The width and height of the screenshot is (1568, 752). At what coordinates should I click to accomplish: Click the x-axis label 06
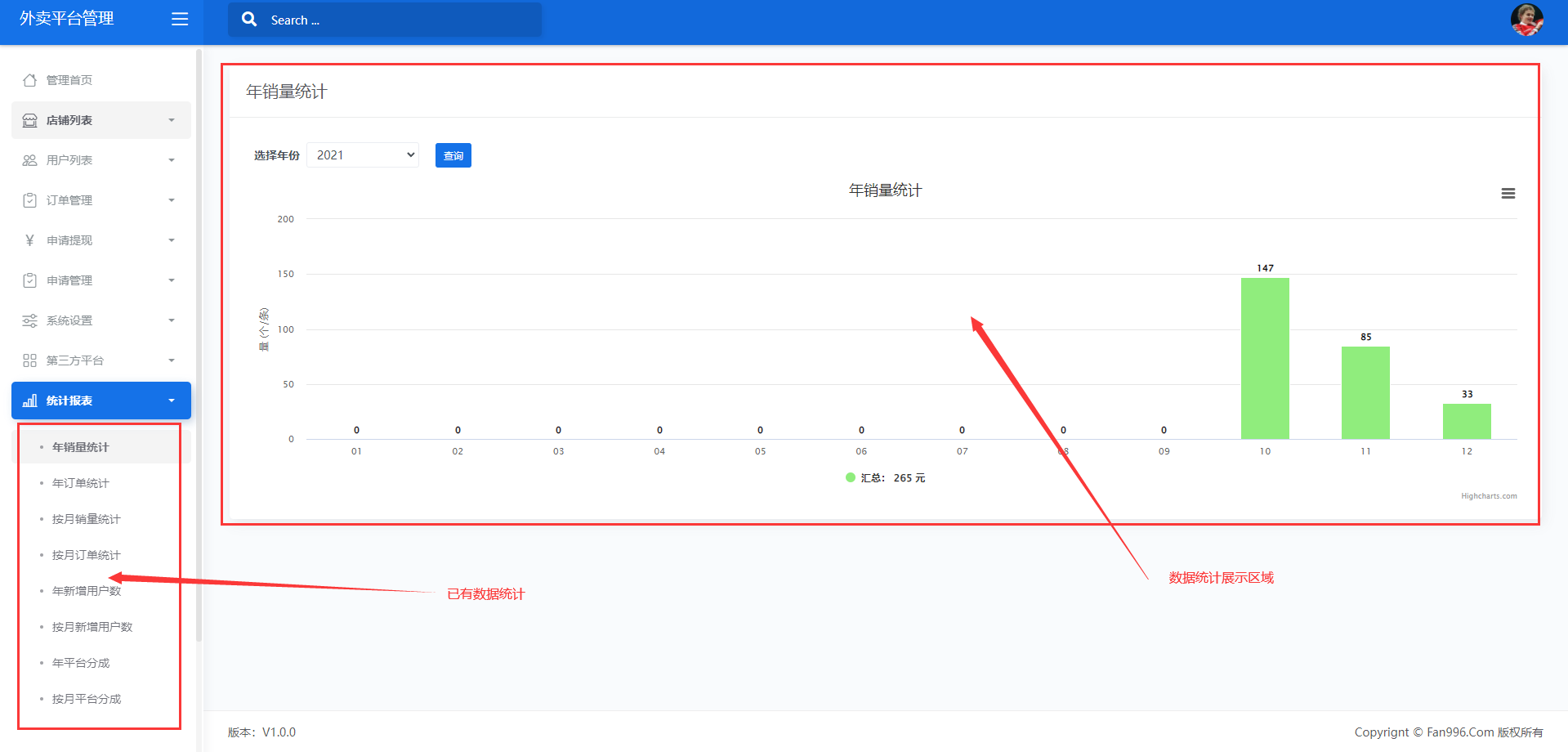861,451
